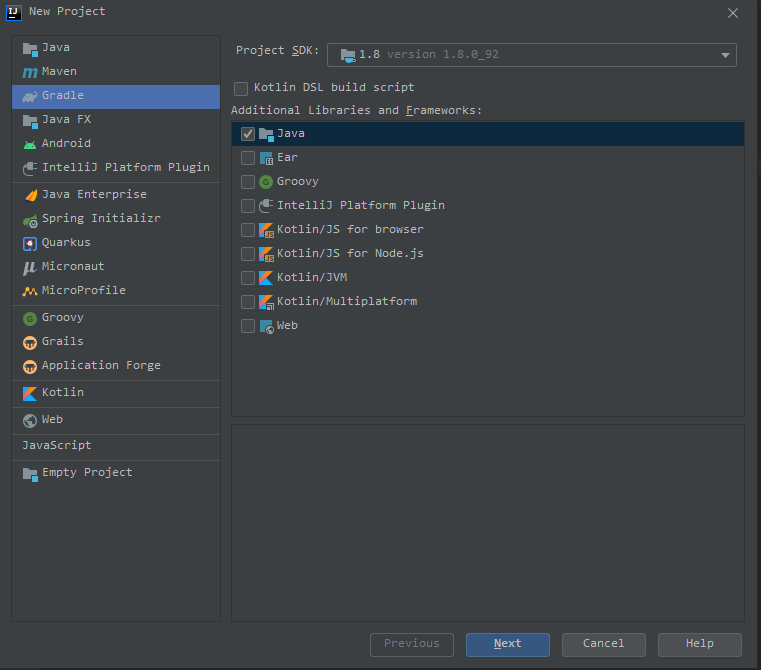Select Java FX project type

(x=116, y=120)
